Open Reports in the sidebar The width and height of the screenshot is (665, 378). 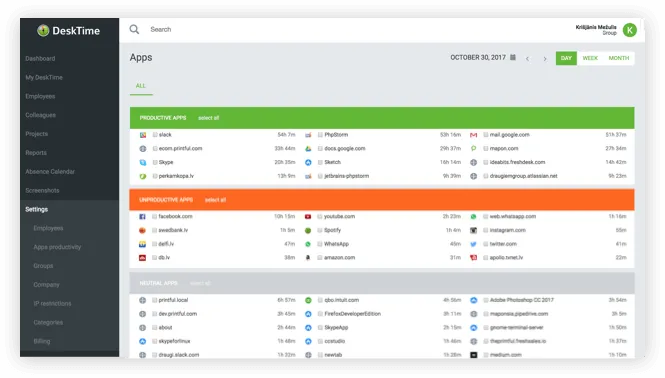click(36, 153)
